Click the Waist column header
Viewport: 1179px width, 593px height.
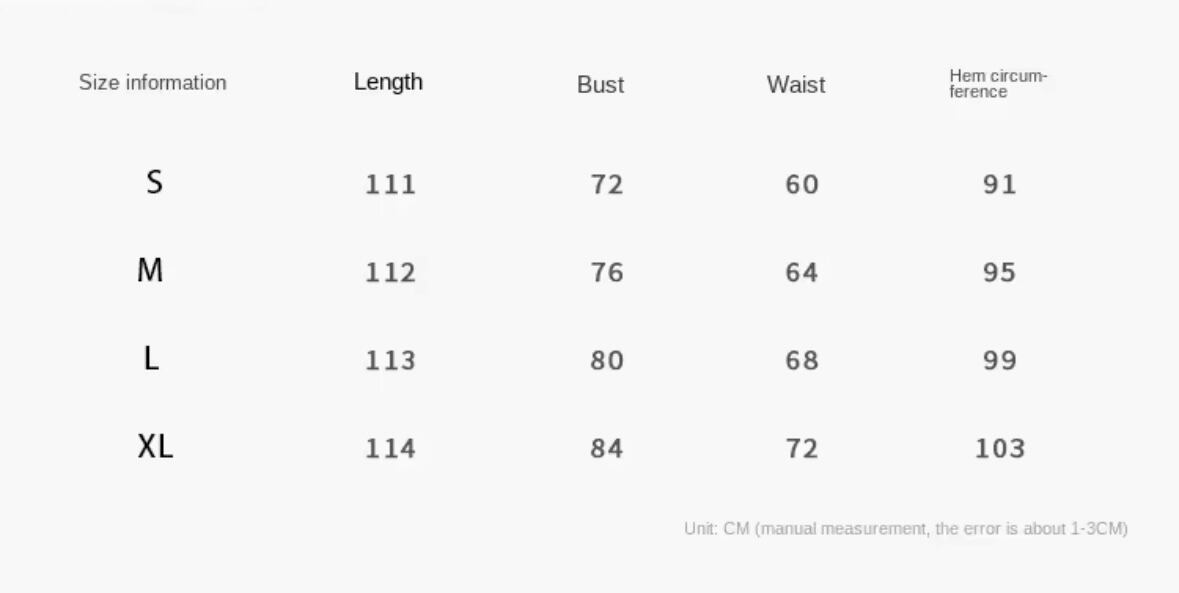point(796,85)
